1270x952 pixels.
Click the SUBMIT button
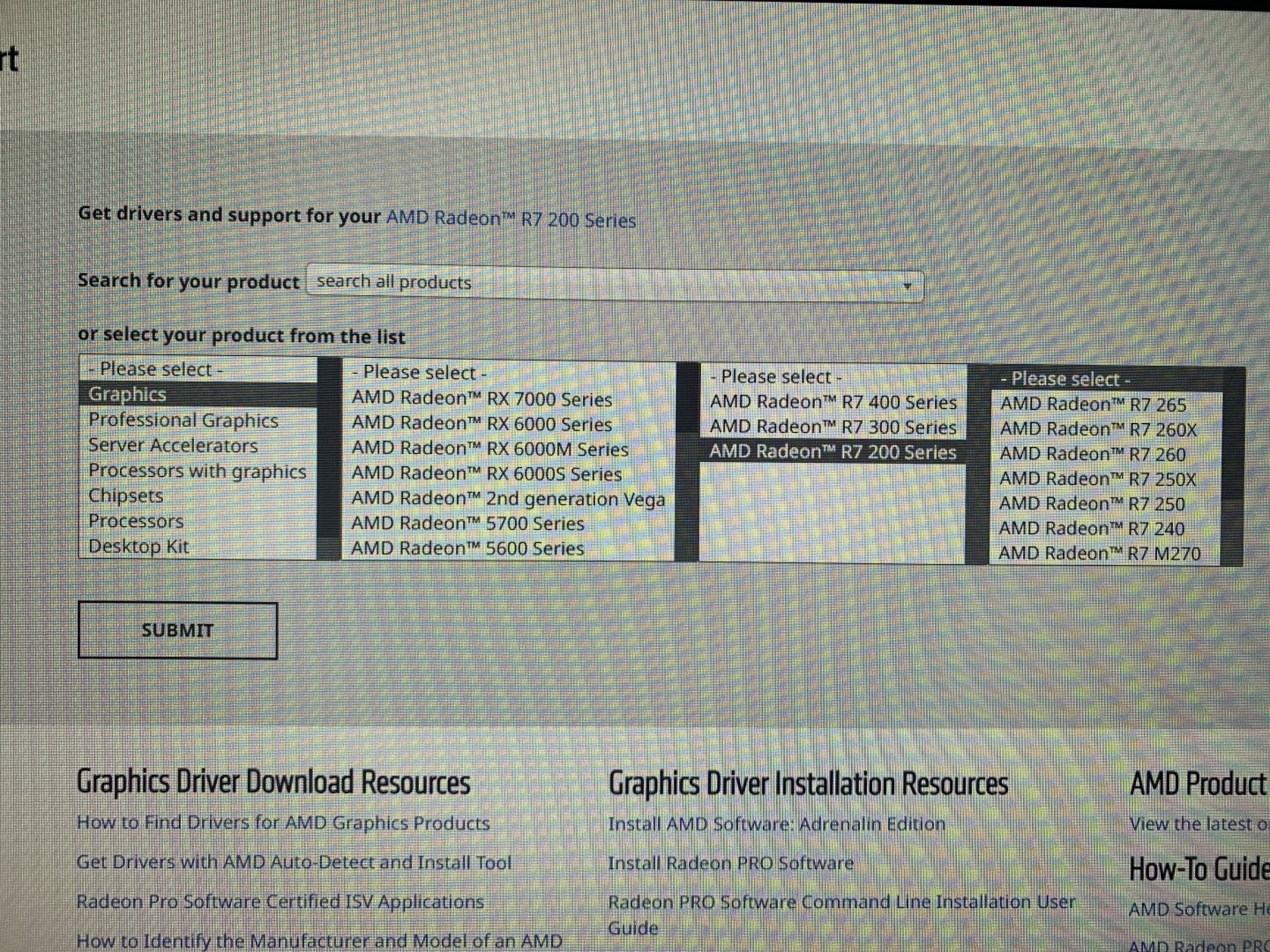click(177, 630)
